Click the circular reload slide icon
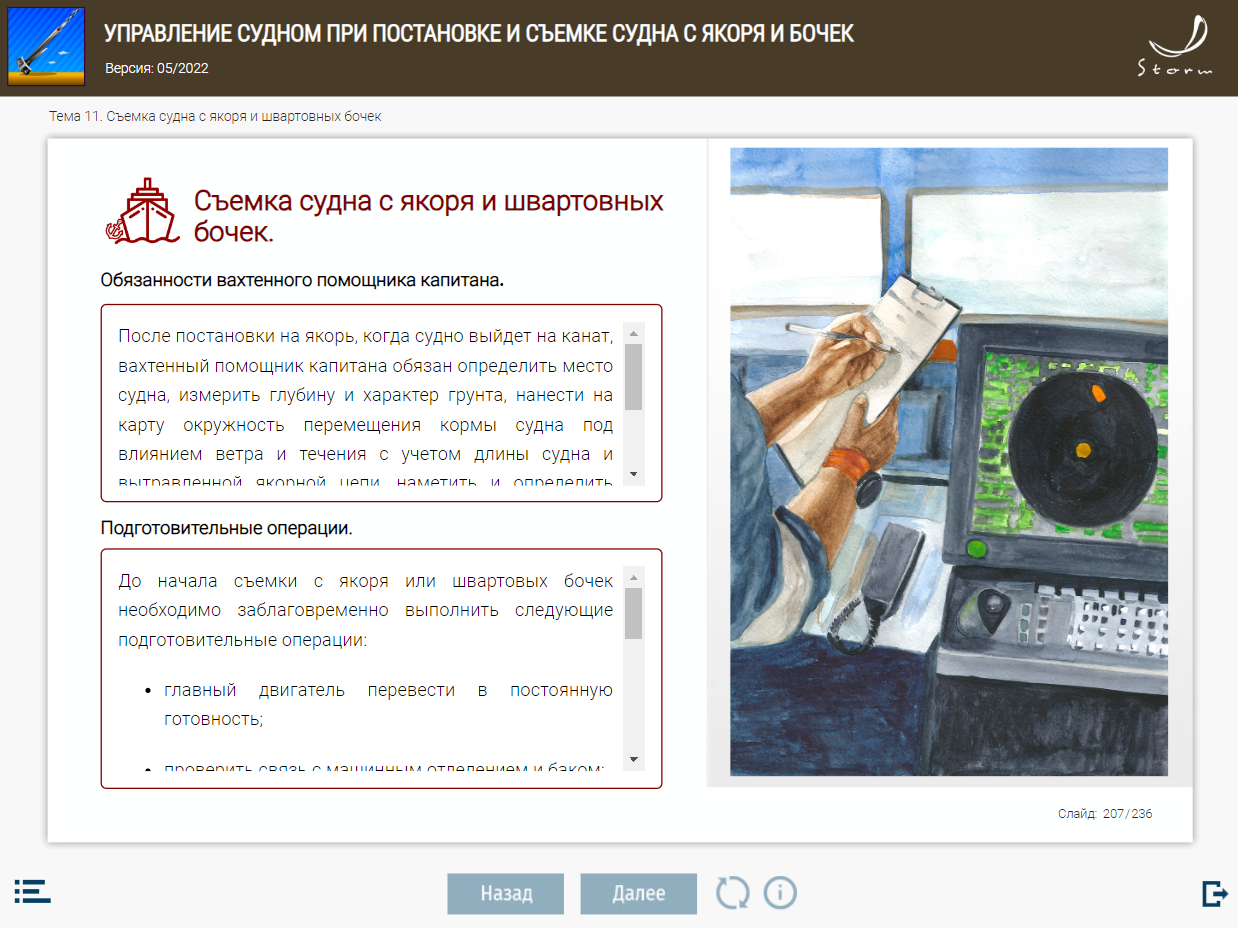Viewport: 1238px width, 928px height. tap(732, 892)
